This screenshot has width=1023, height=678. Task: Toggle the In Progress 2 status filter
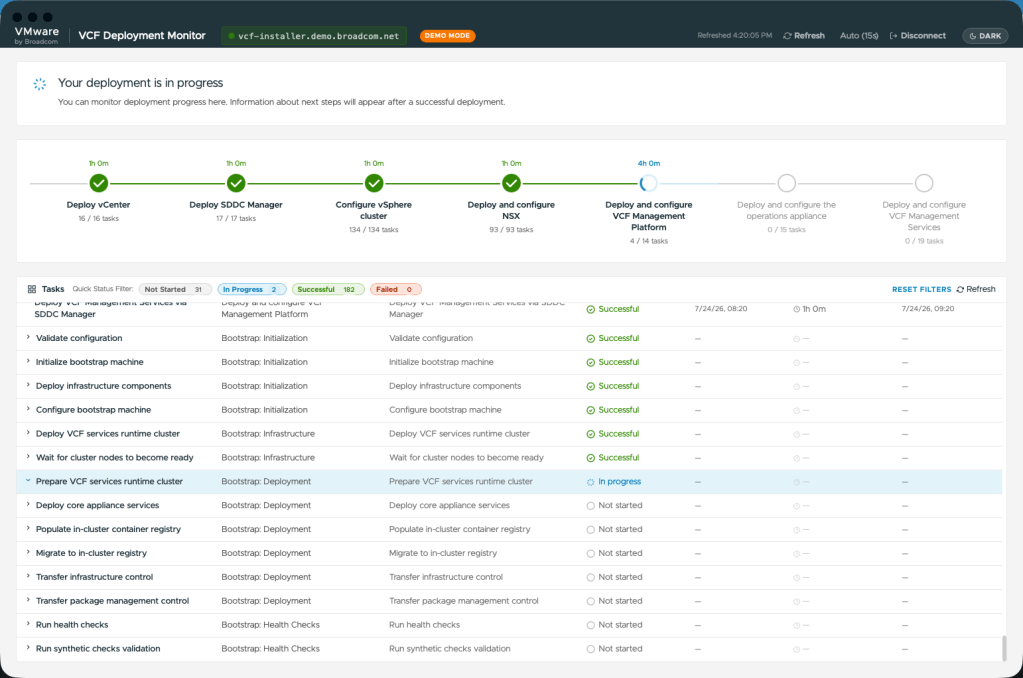(x=251, y=289)
